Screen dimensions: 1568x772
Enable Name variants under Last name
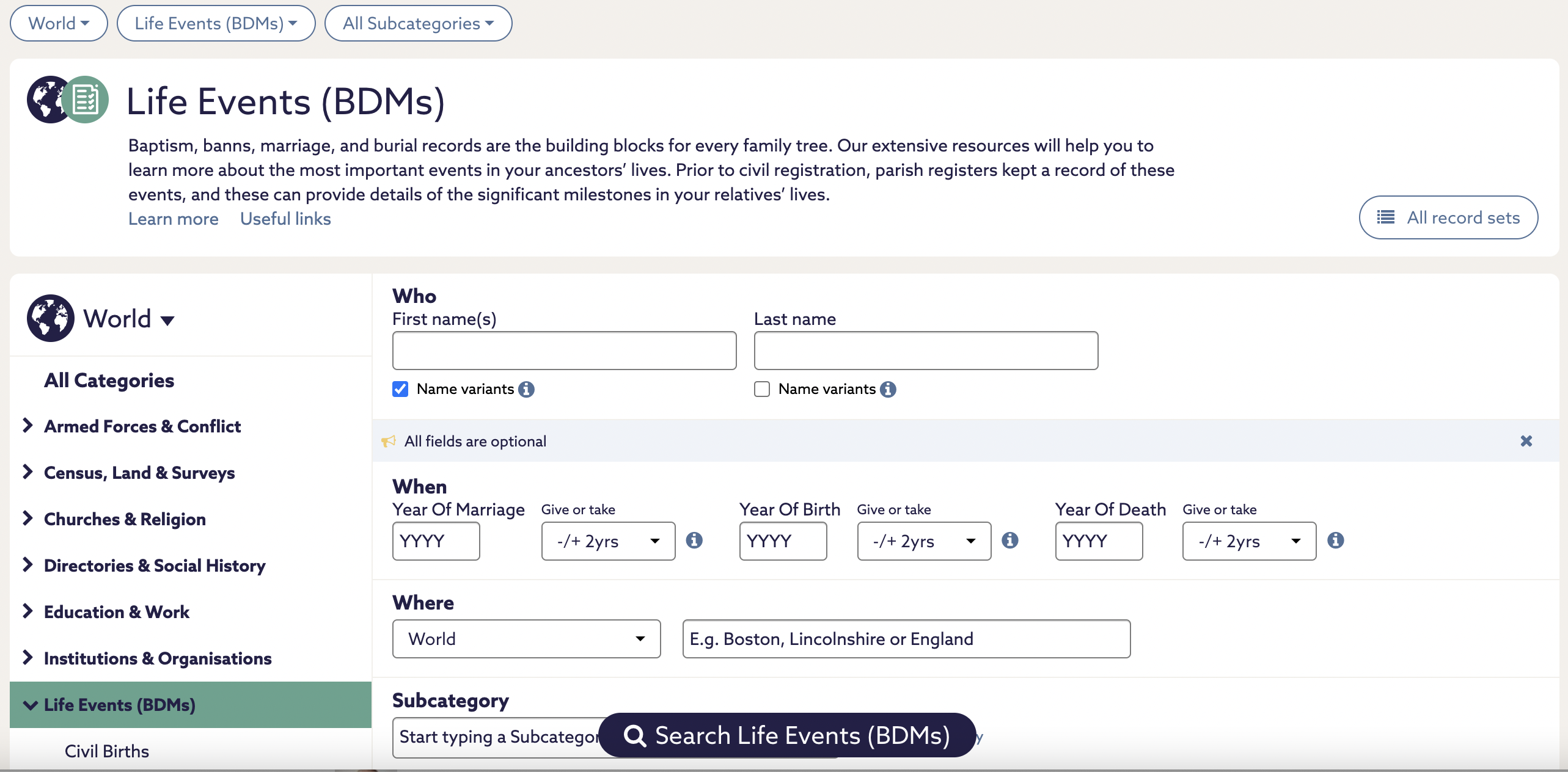(761, 389)
